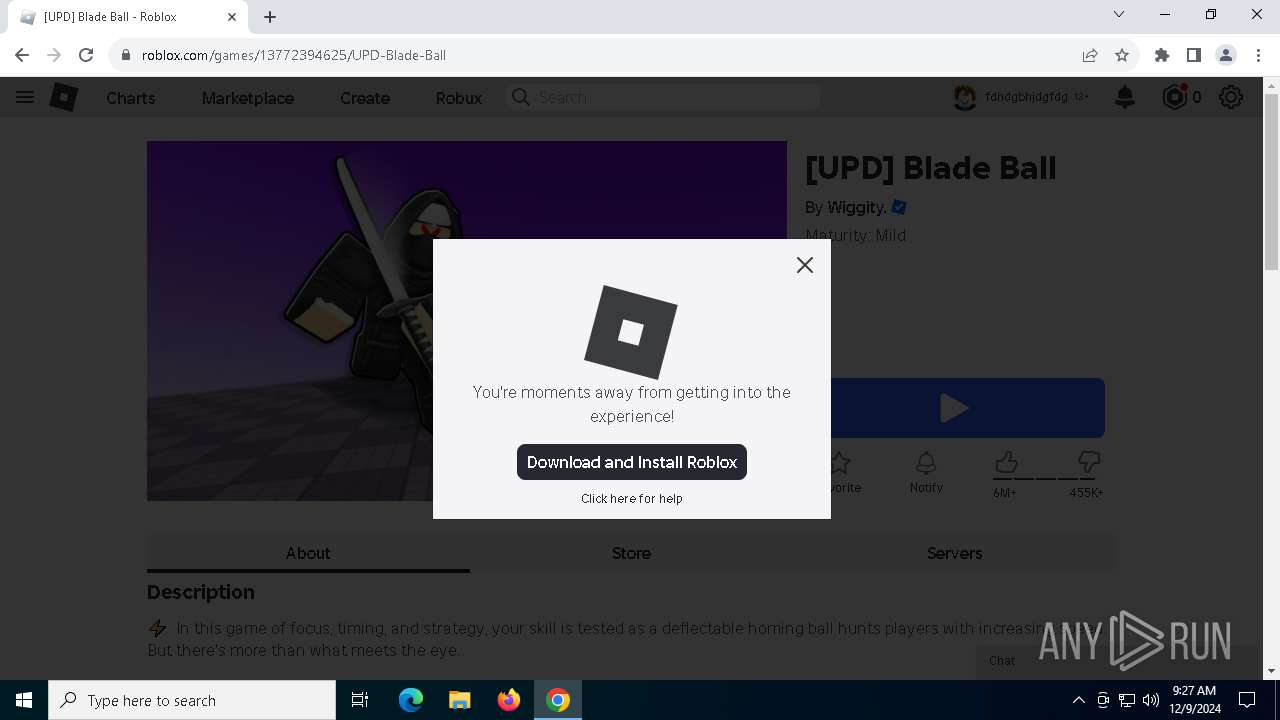Open Roblox settings gear

1231,97
